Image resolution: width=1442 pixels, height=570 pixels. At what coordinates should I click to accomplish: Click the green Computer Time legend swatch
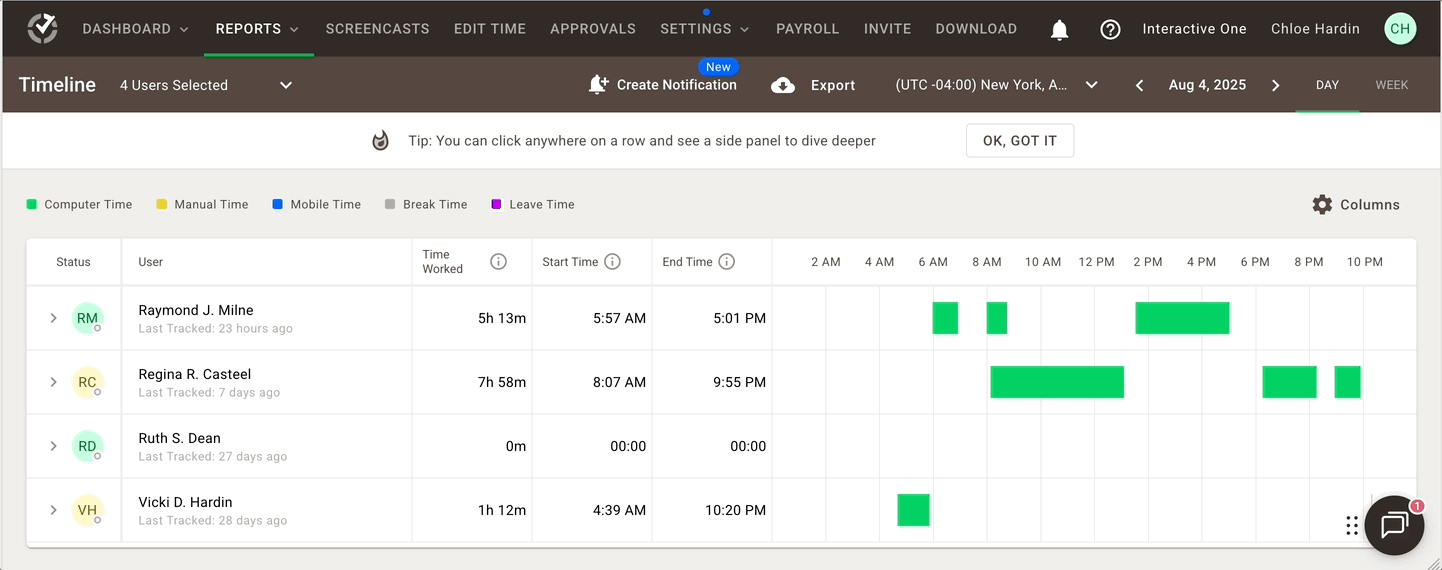point(31,204)
